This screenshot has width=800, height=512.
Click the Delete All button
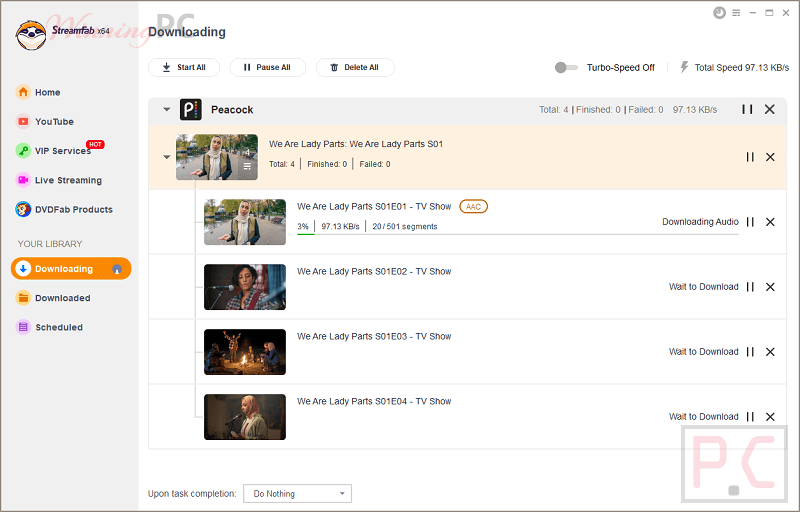click(x=355, y=67)
